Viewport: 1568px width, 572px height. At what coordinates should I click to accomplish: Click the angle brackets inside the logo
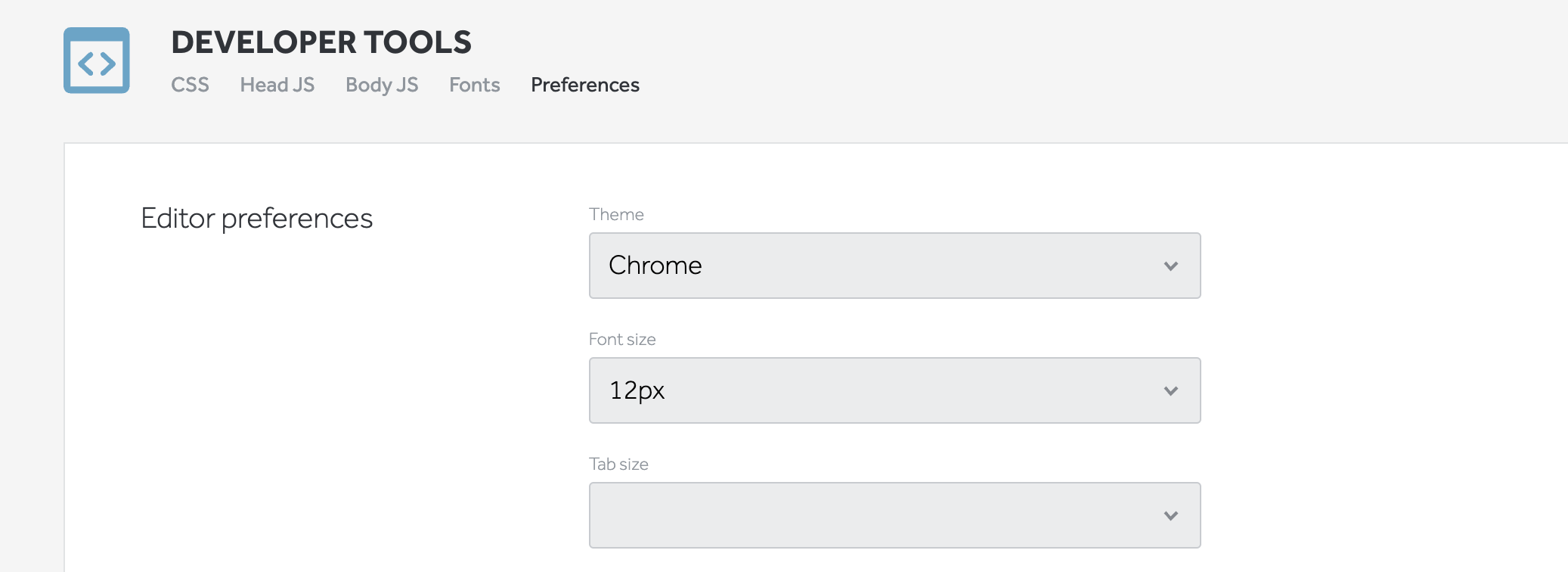click(x=97, y=64)
